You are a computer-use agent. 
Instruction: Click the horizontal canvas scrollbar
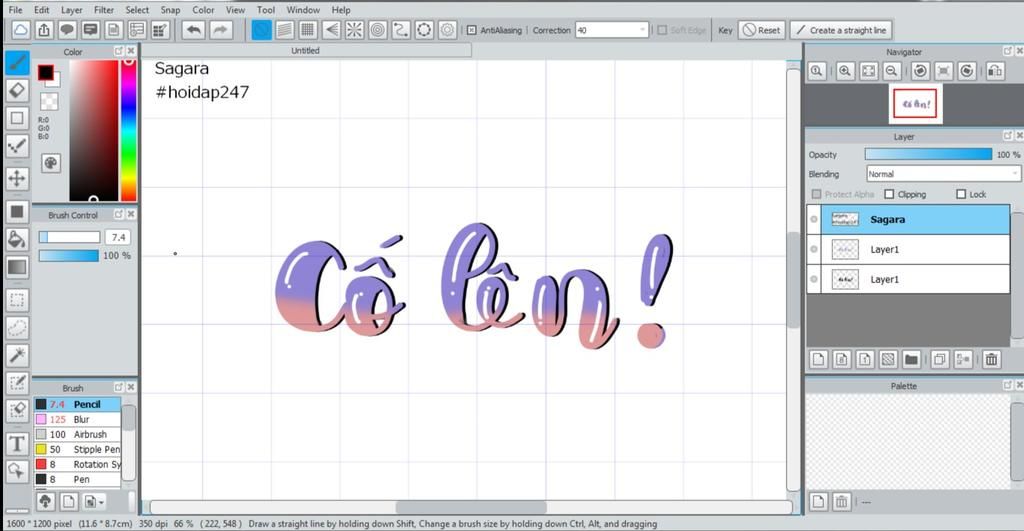pos(471,507)
